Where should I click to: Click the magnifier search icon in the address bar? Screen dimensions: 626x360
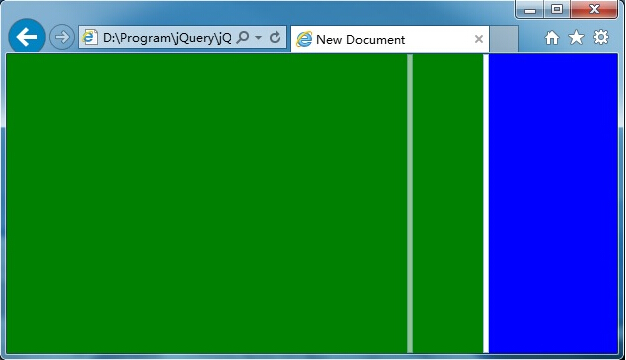pos(243,38)
